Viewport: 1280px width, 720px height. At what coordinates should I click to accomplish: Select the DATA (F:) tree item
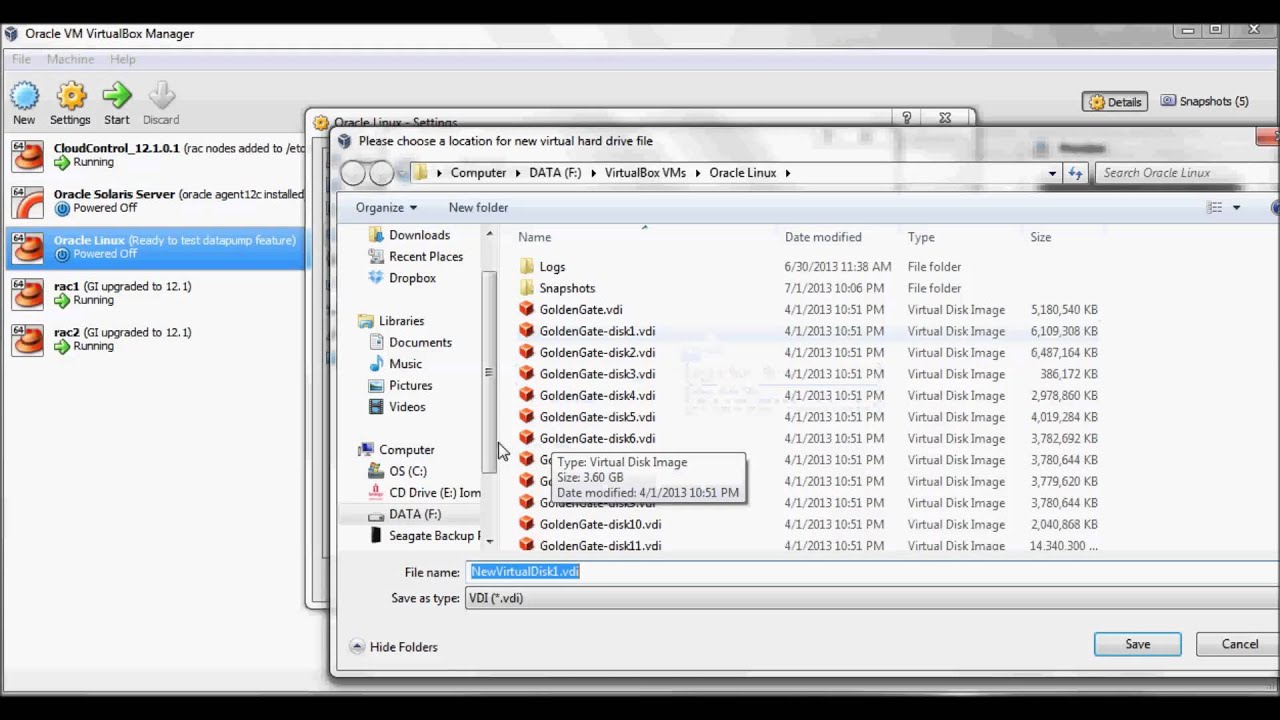pos(415,514)
